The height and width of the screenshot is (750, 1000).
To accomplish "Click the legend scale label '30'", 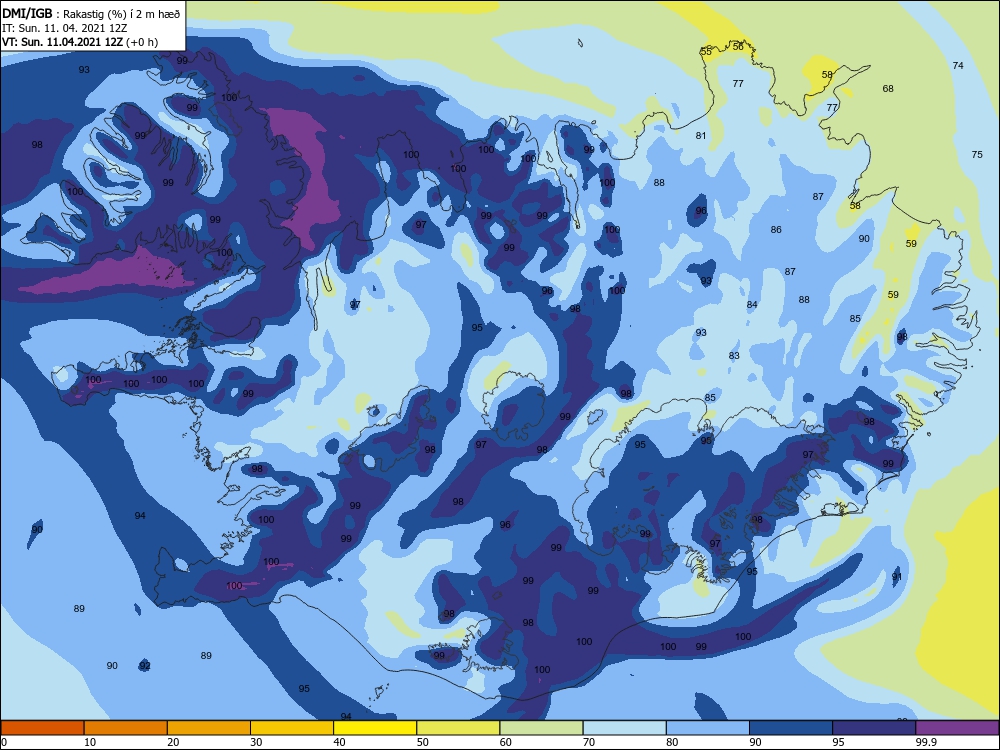I will click(x=256, y=742).
